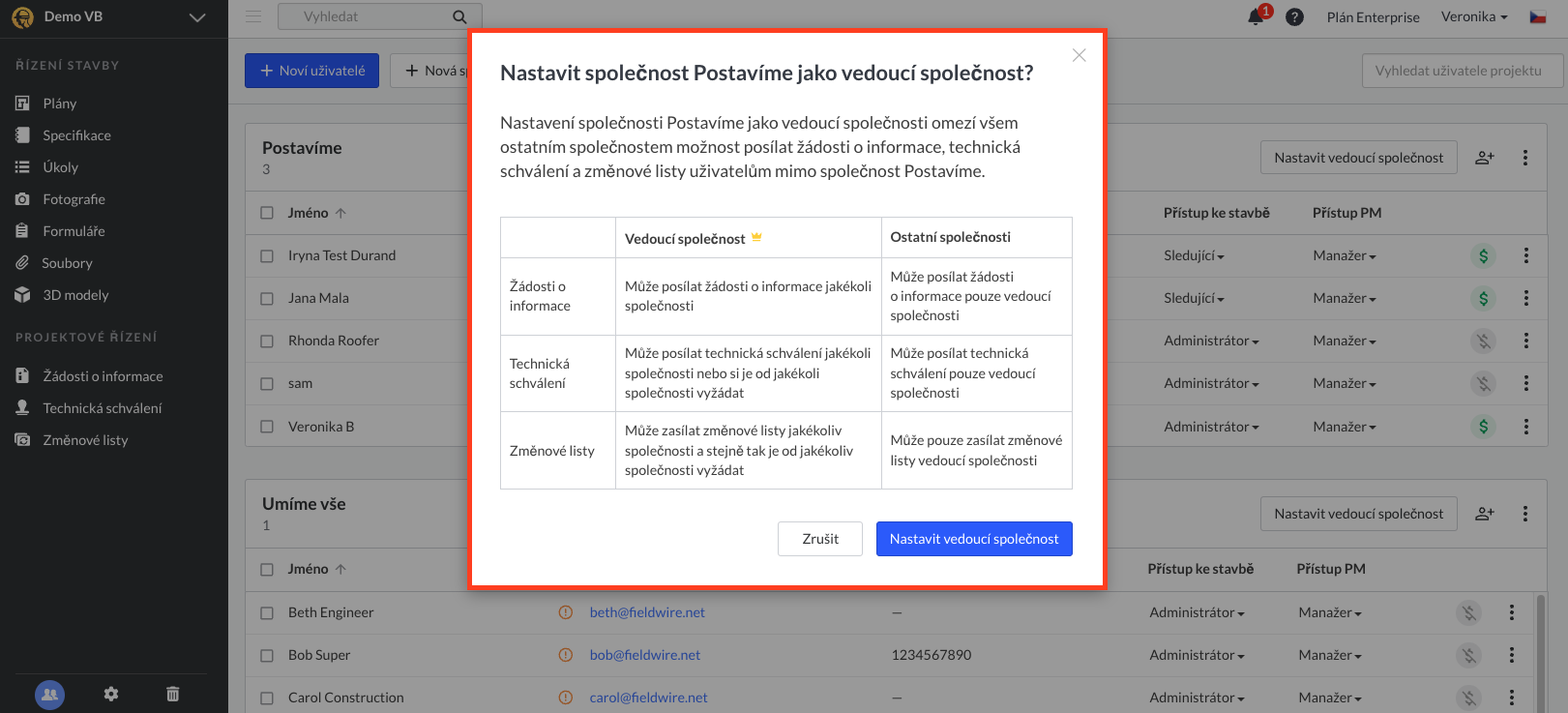Select the Rhonda Roofer row checkbox
The height and width of the screenshot is (713, 1568).
coord(267,341)
